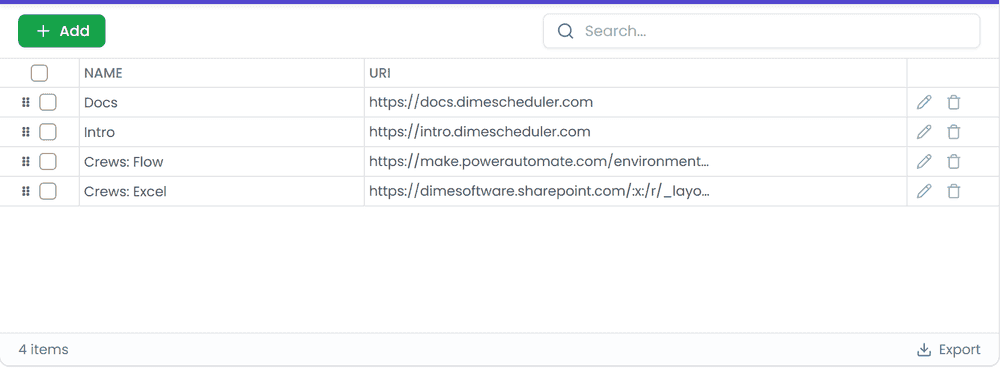The height and width of the screenshot is (368, 1000).
Task: Grab the drag handle of Docs row
Action: tap(26, 102)
